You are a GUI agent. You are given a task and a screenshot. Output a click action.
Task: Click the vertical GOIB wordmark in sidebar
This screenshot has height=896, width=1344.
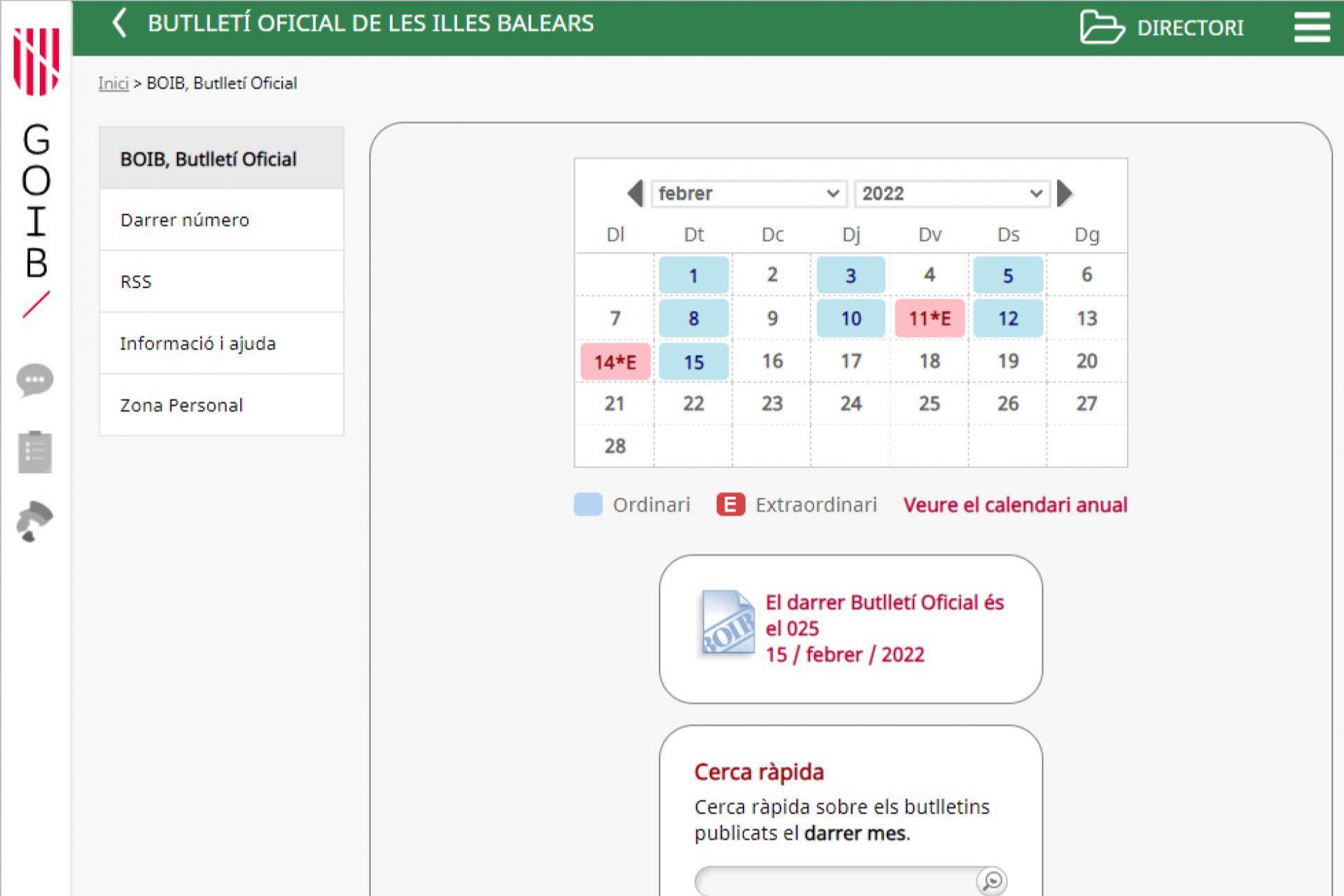(x=36, y=202)
